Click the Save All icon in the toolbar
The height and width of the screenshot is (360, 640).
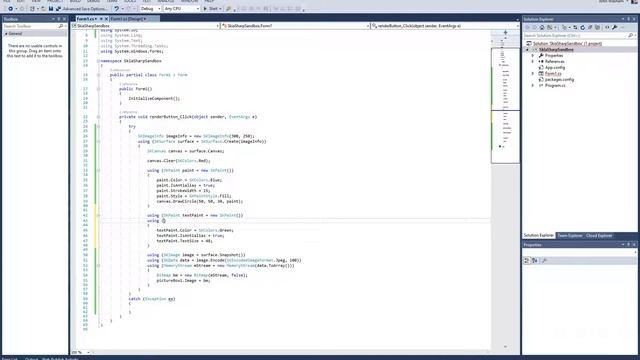point(58,9)
